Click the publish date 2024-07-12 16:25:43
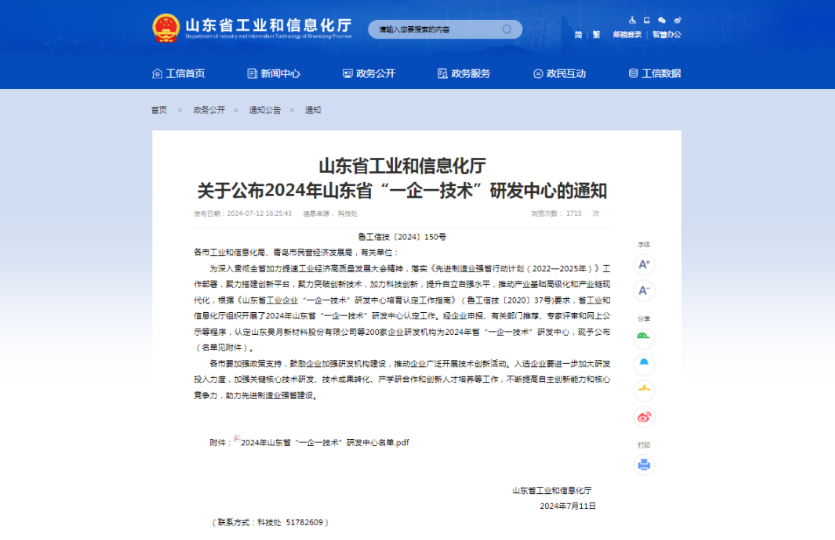835x540 pixels. point(259,214)
